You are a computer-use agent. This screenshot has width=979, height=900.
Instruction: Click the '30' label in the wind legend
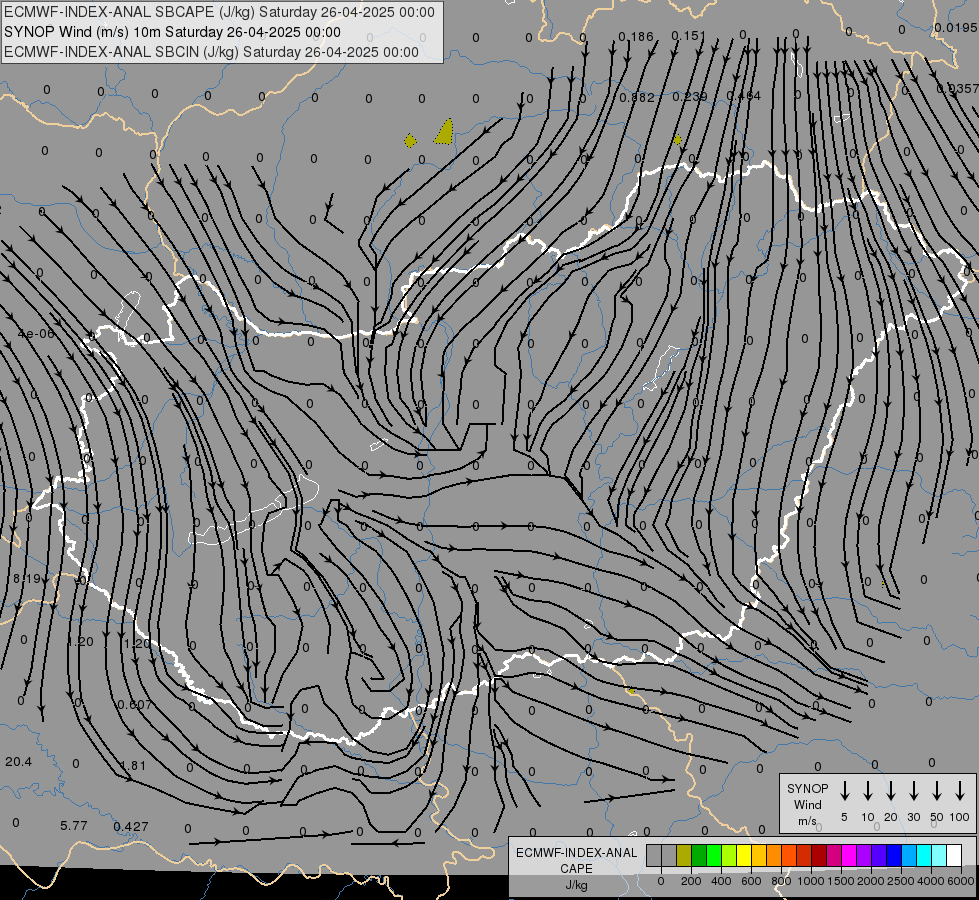tap(914, 817)
